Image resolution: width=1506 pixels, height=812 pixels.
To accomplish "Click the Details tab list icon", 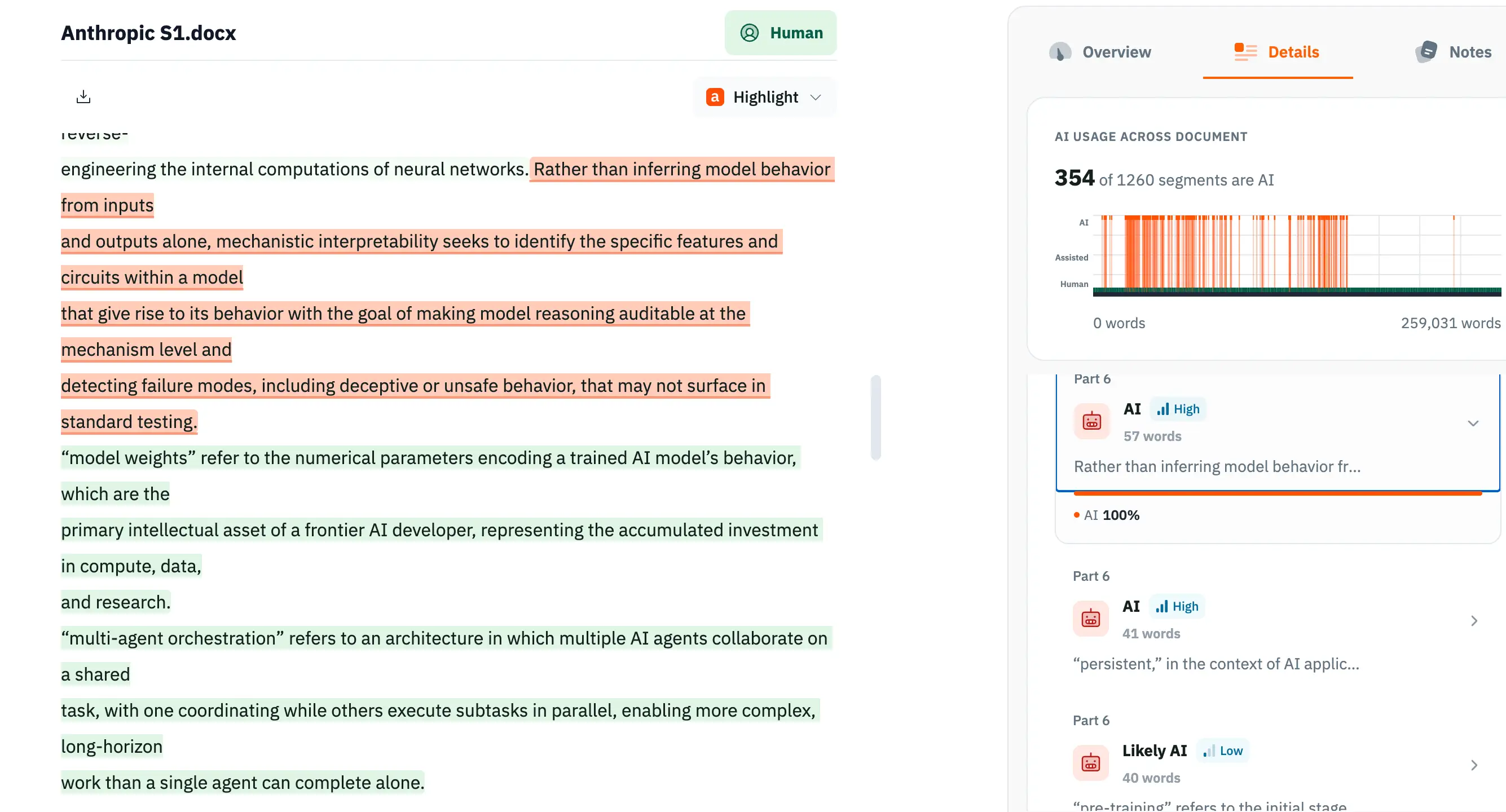I will [x=1245, y=52].
